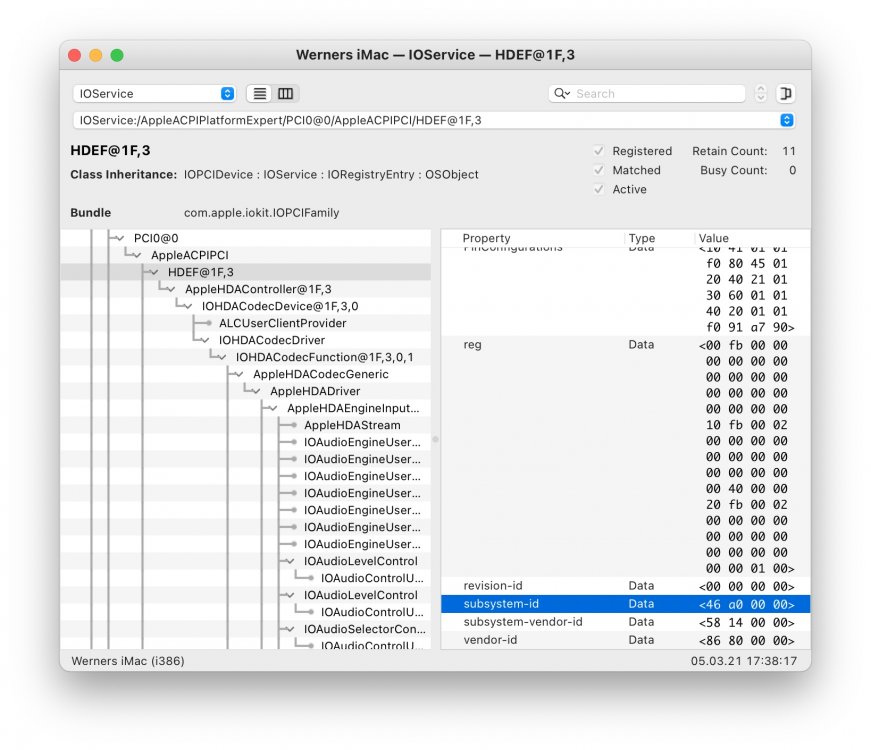Select the vendor-id property row

pyautogui.click(x=625, y=640)
